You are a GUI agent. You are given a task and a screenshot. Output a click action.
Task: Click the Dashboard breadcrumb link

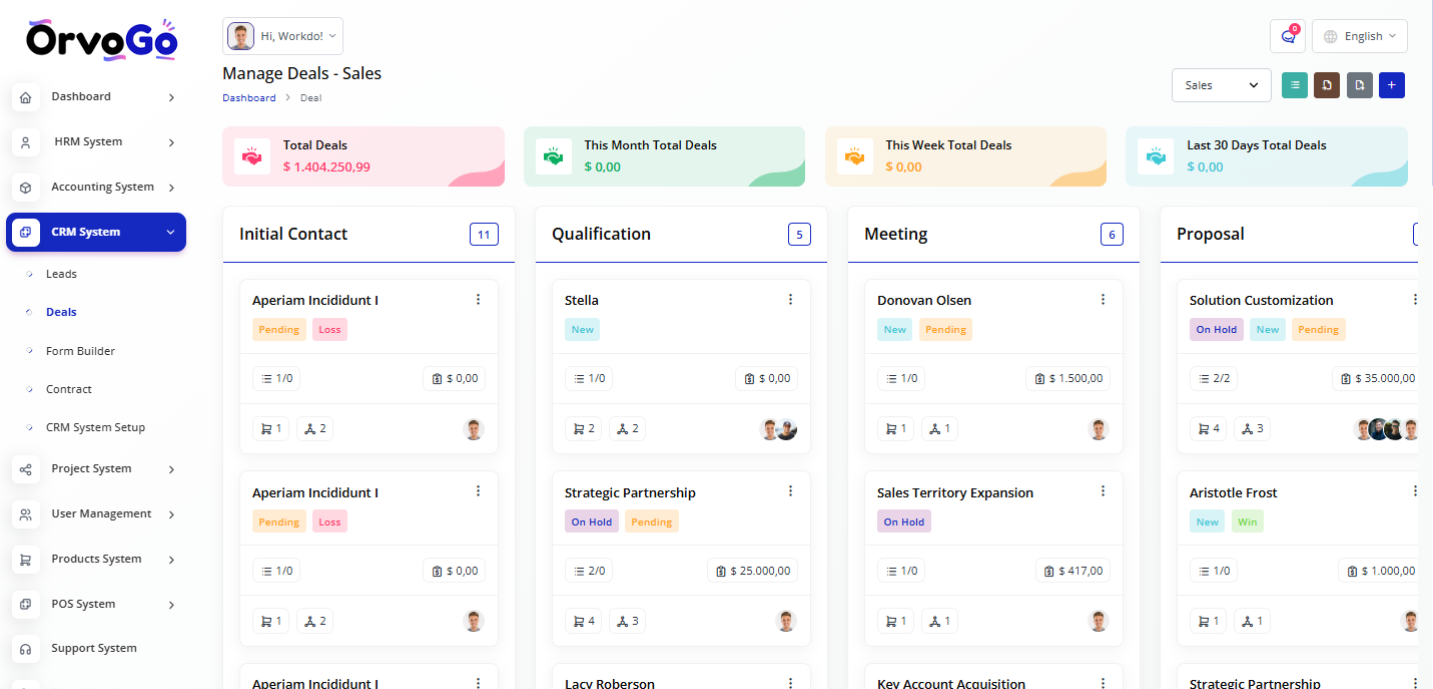point(249,98)
